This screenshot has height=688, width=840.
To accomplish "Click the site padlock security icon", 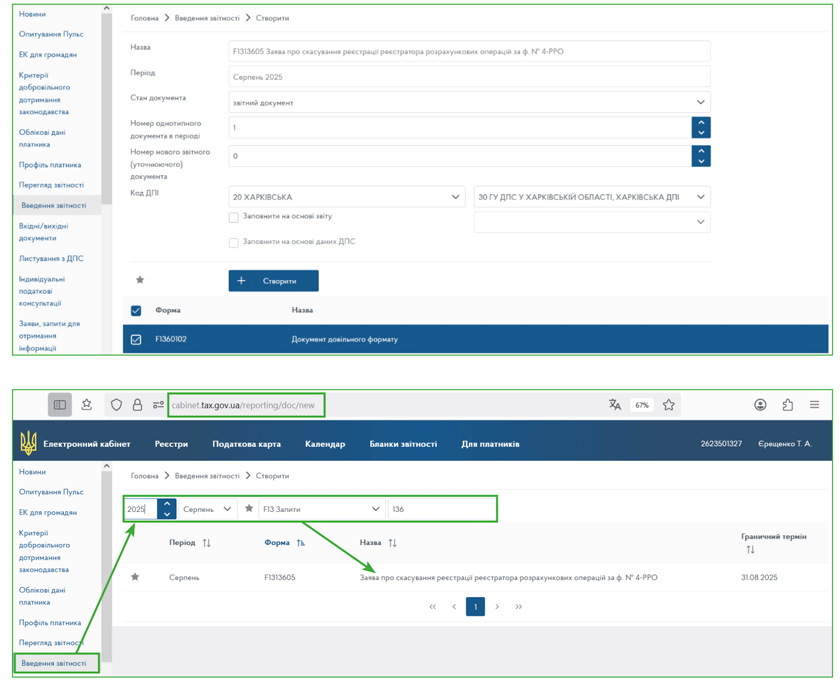I will 137,405.
